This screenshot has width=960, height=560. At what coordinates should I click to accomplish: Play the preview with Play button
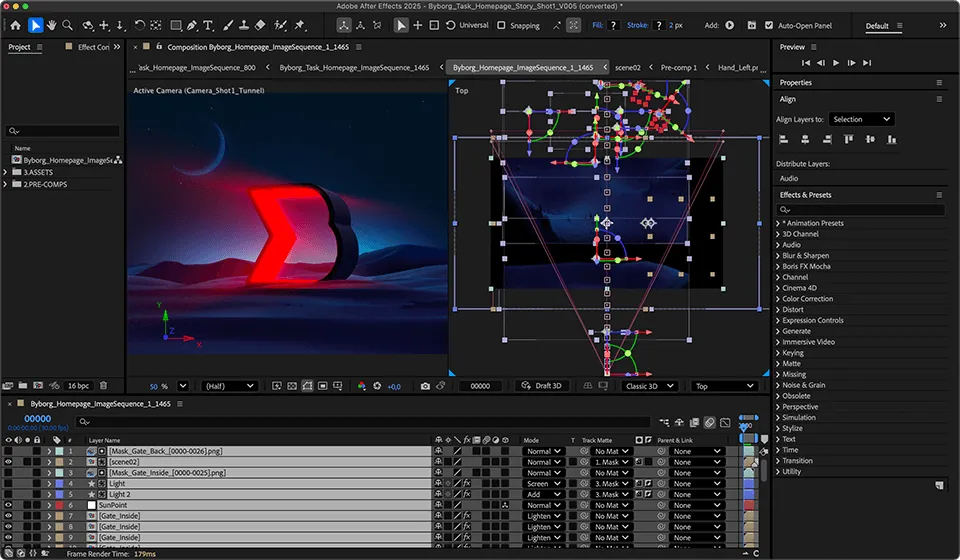click(x=836, y=62)
